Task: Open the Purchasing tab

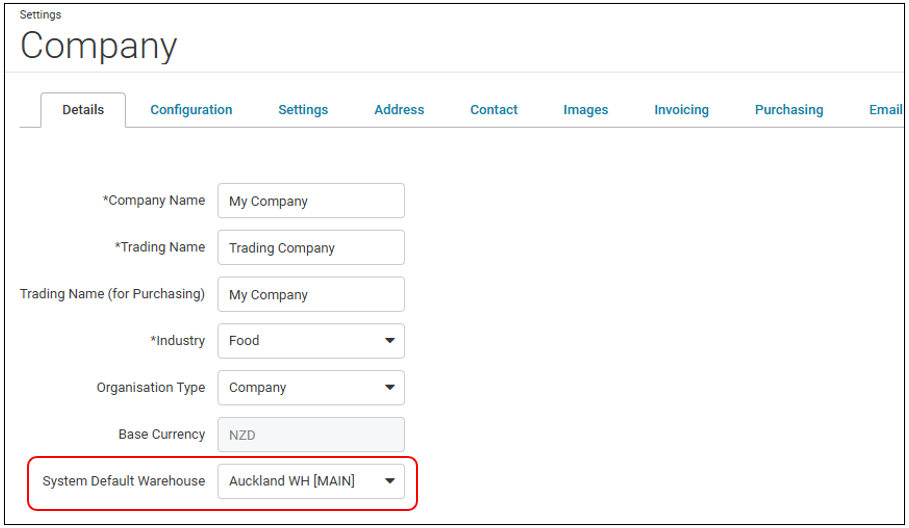Action: pyautogui.click(x=788, y=110)
